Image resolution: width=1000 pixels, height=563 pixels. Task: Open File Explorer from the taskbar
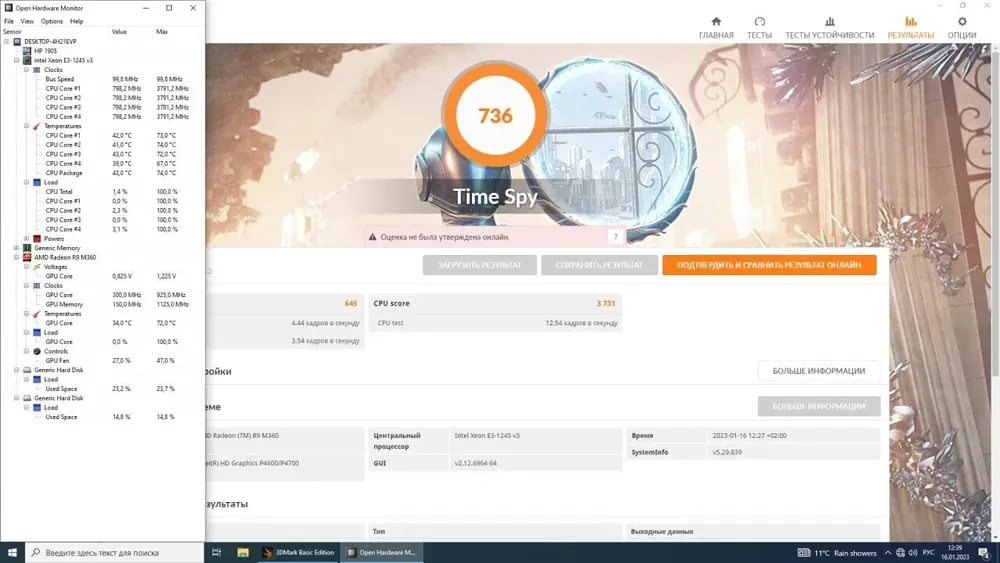[243, 552]
